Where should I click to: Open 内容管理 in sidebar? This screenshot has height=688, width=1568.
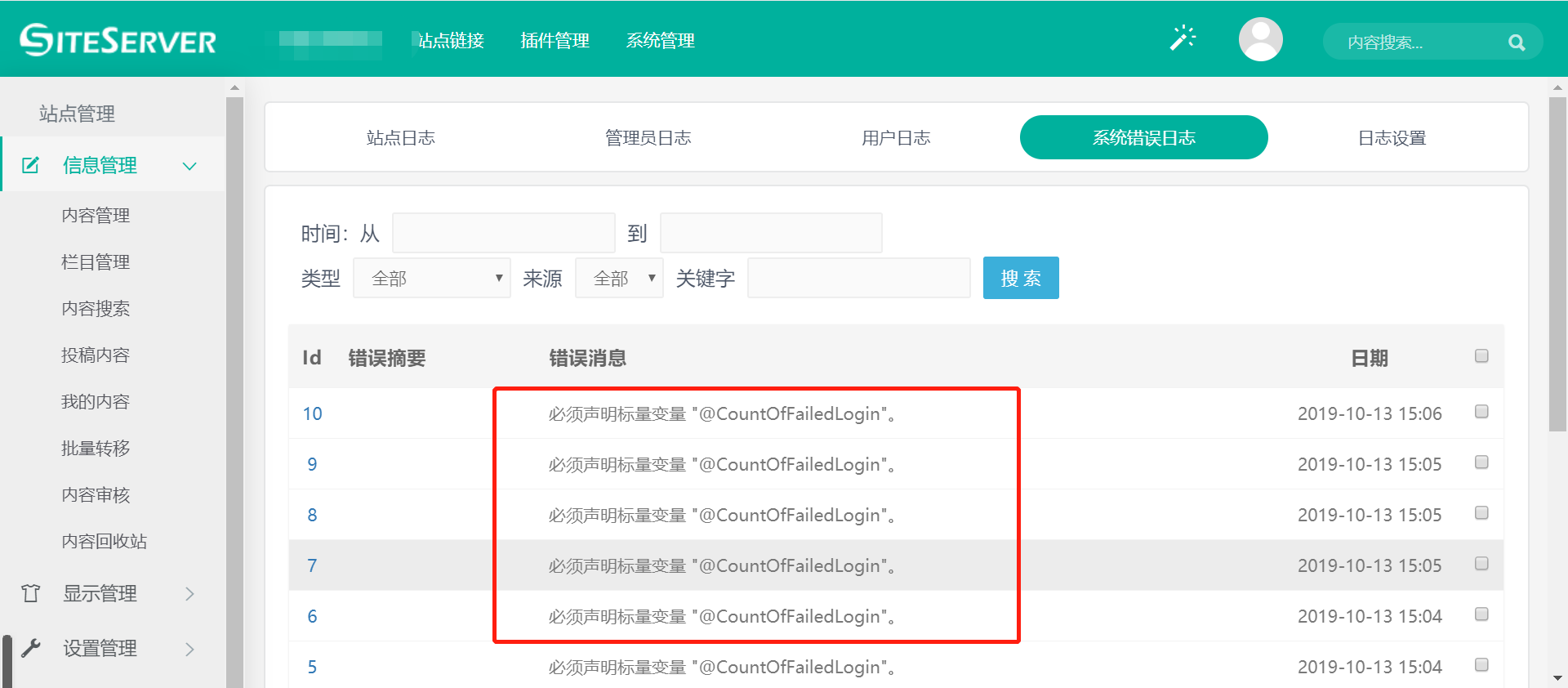[96, 215]
